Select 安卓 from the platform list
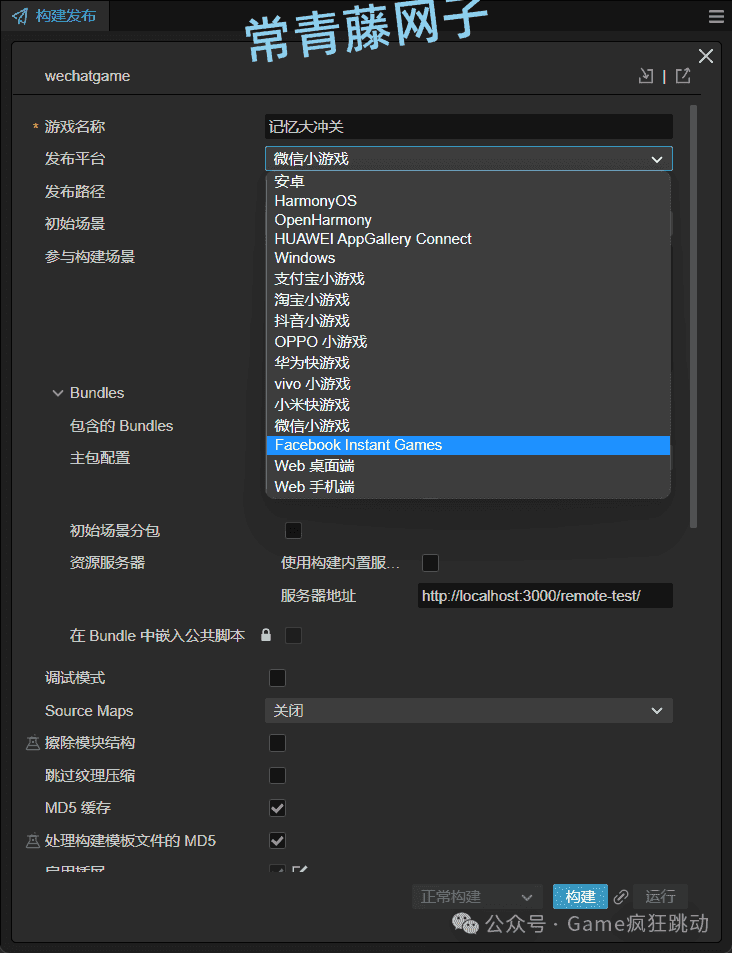732x953 pixels. pyautogui.click(x=468, y=181)
